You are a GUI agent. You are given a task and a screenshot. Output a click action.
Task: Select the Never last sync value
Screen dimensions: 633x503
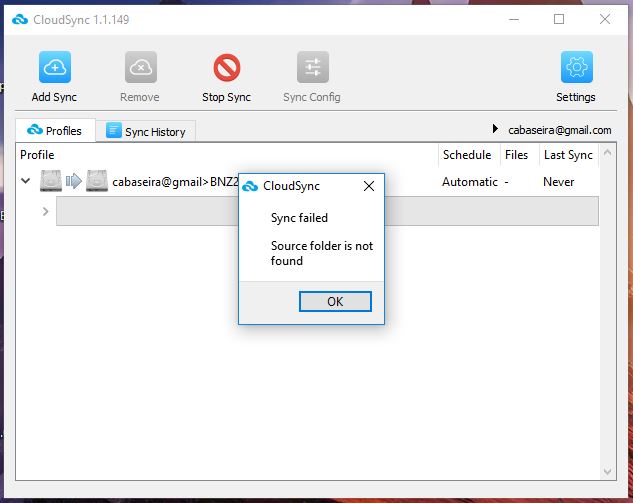pos(558,182)
